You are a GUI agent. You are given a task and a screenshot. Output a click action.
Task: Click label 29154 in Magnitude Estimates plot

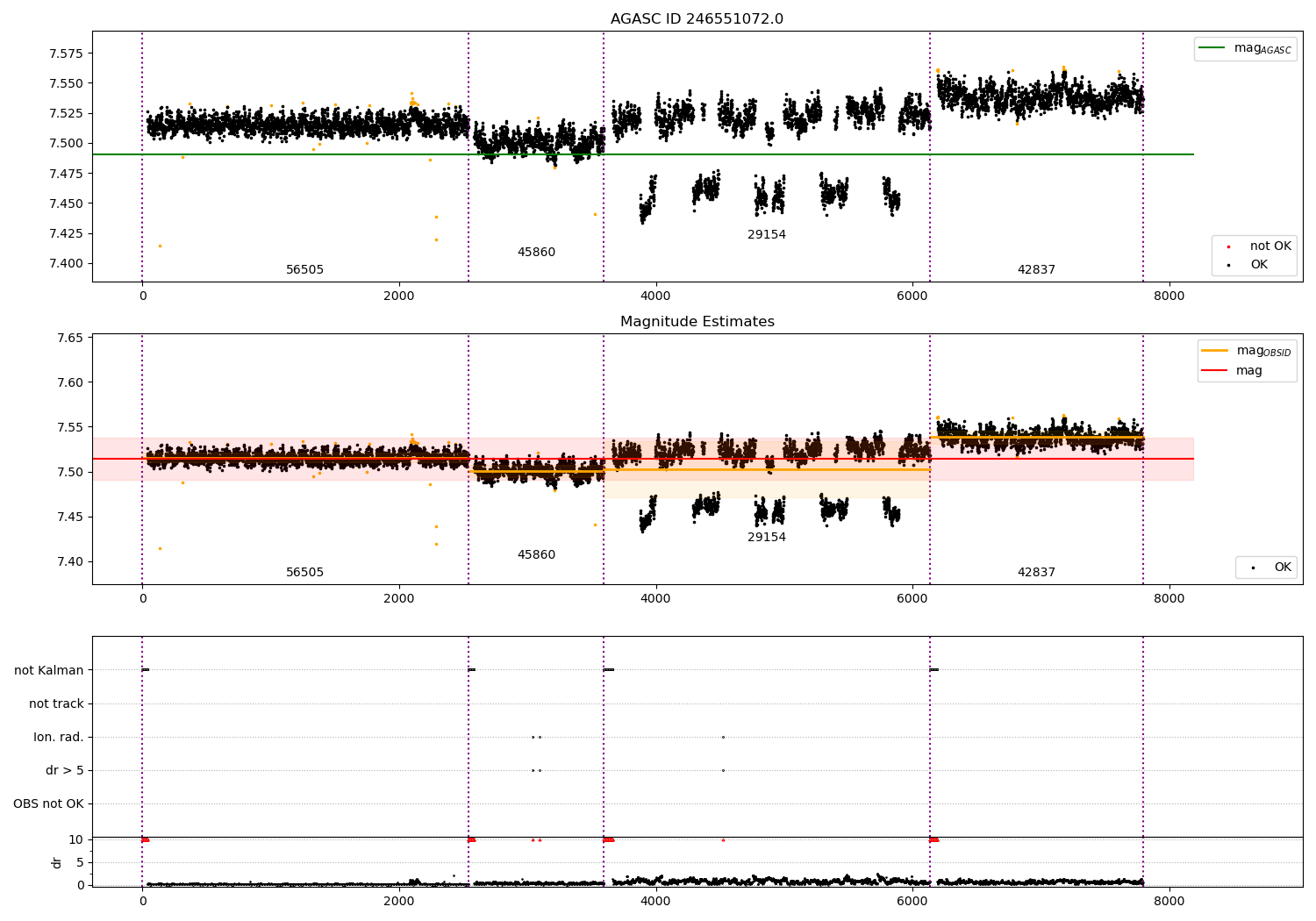pyautogui.click(x=767, y=538)
